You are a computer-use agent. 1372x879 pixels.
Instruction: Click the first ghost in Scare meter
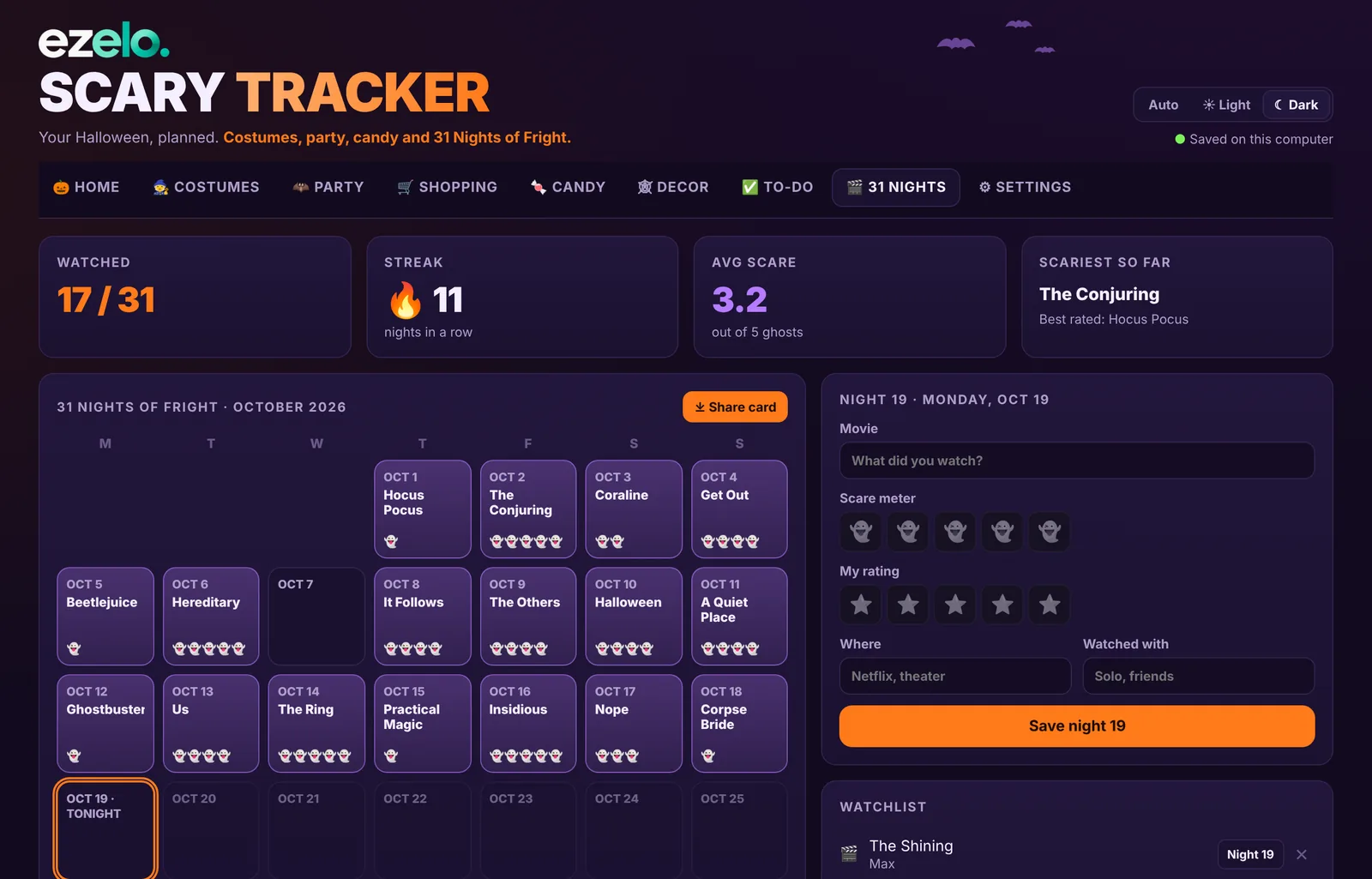pyautogui.click(x=861, y=532)
